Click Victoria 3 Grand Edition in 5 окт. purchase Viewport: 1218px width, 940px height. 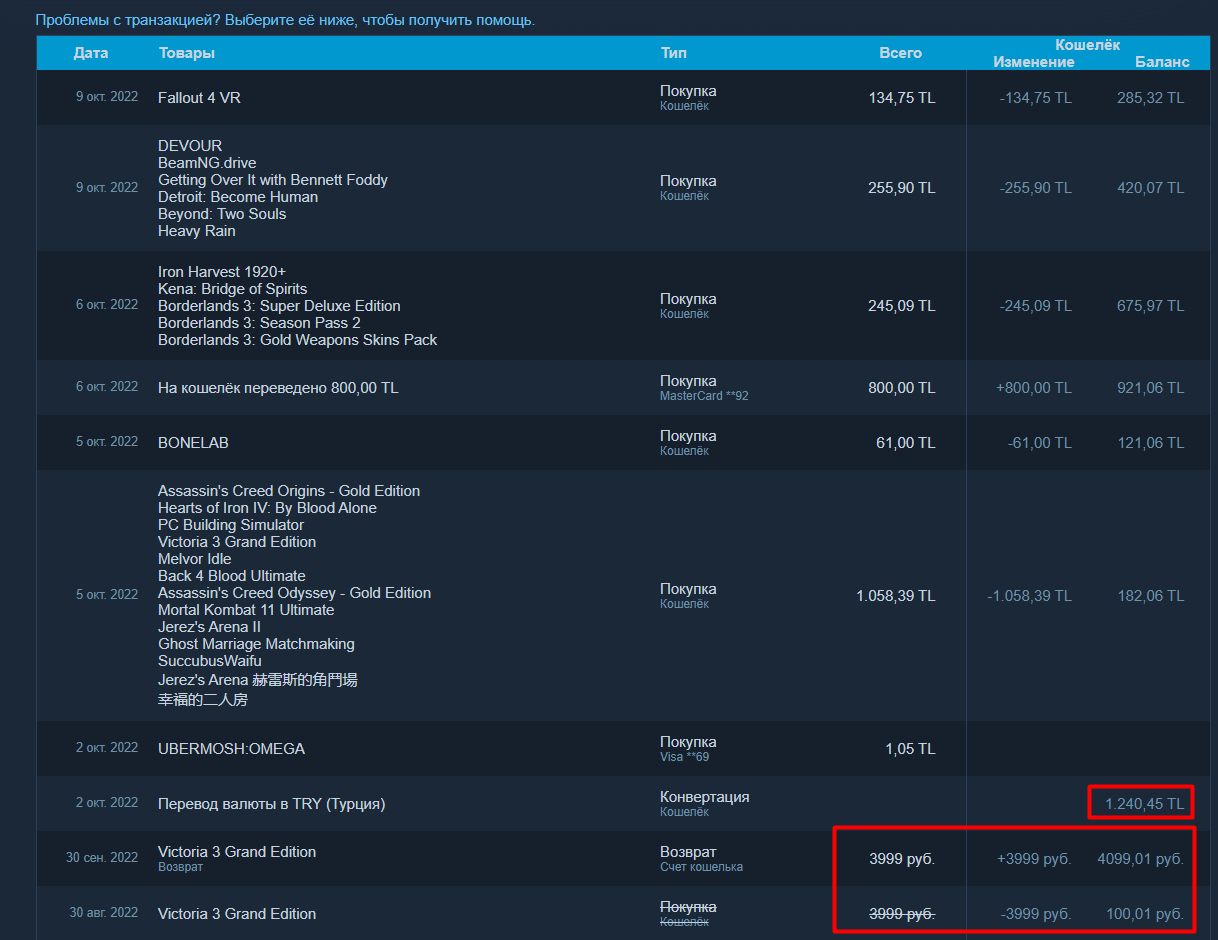point(237,542)
